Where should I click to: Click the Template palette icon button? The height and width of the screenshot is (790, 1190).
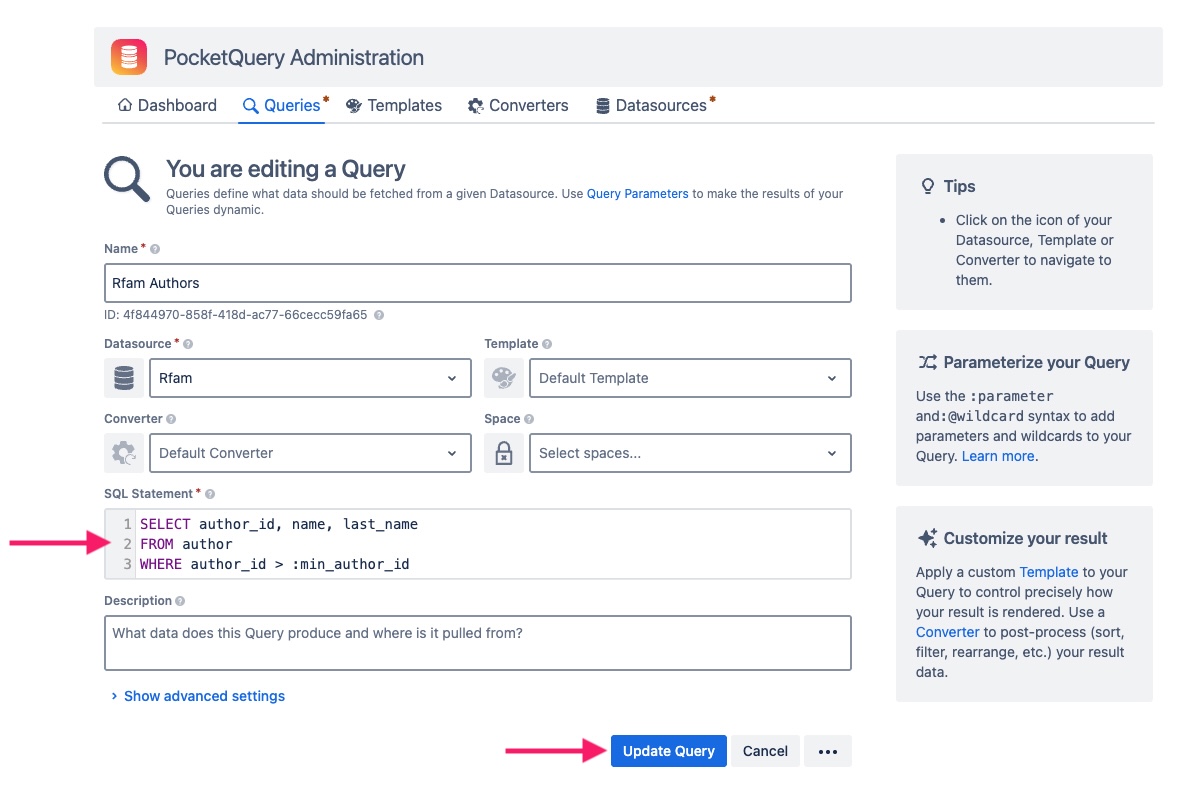(x=504, y=378)
